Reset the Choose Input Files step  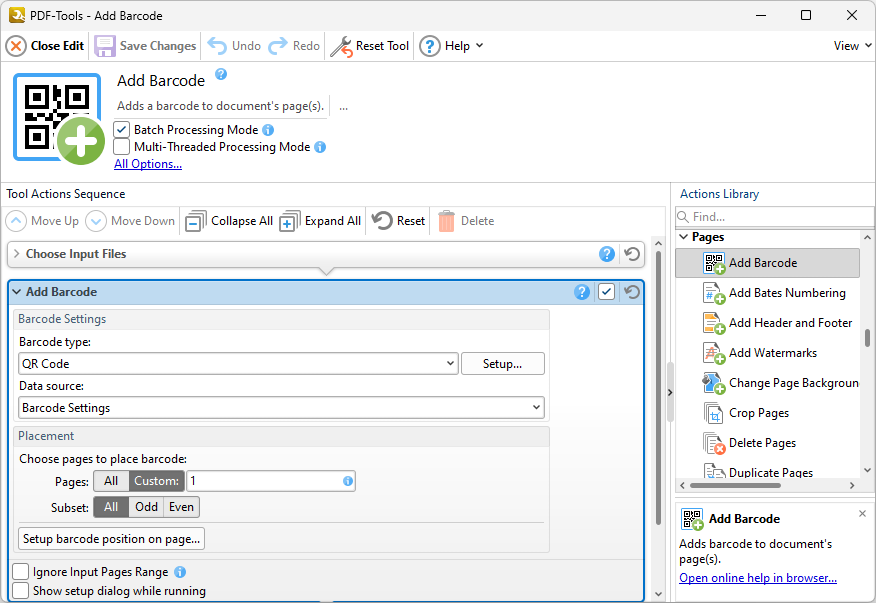coord(632,254)
